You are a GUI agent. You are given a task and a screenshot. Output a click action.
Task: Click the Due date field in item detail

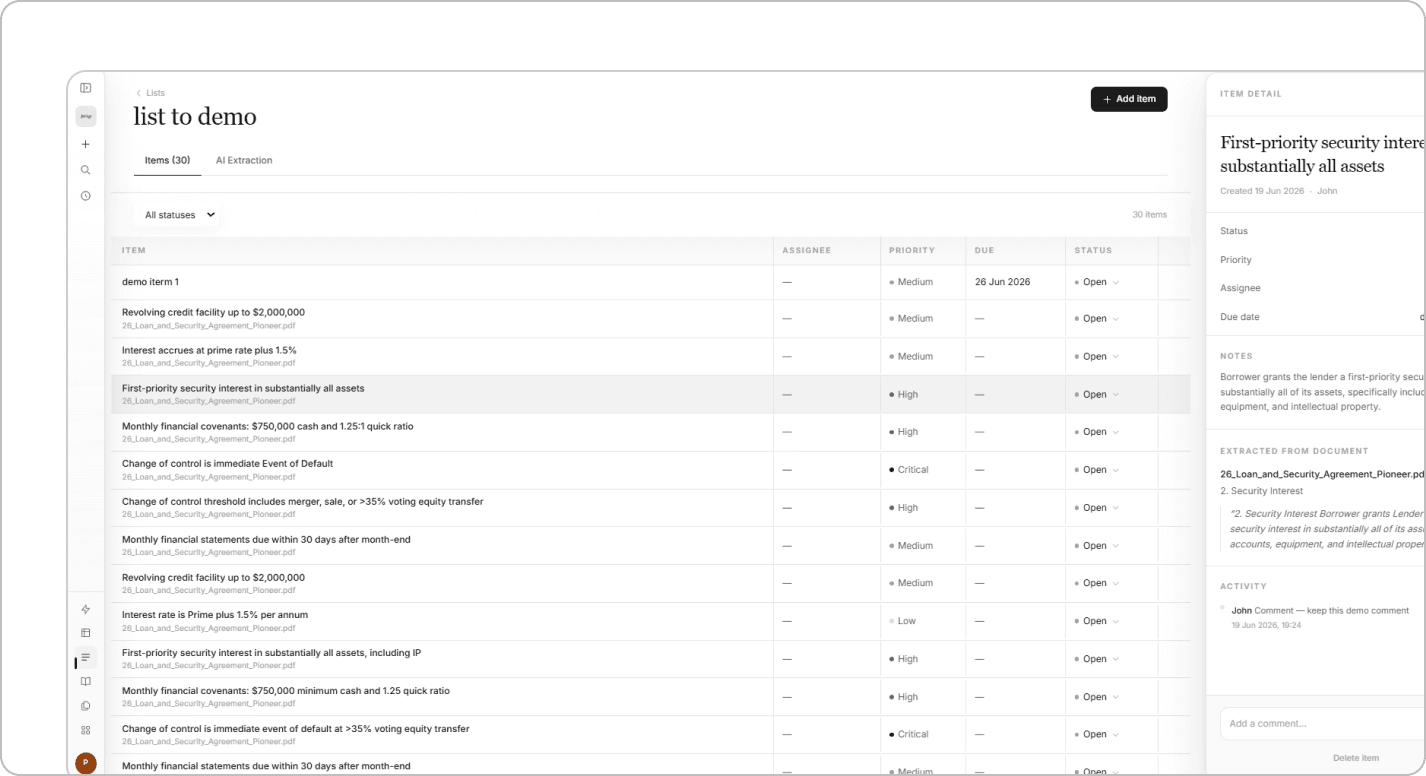pos(1322,317)
